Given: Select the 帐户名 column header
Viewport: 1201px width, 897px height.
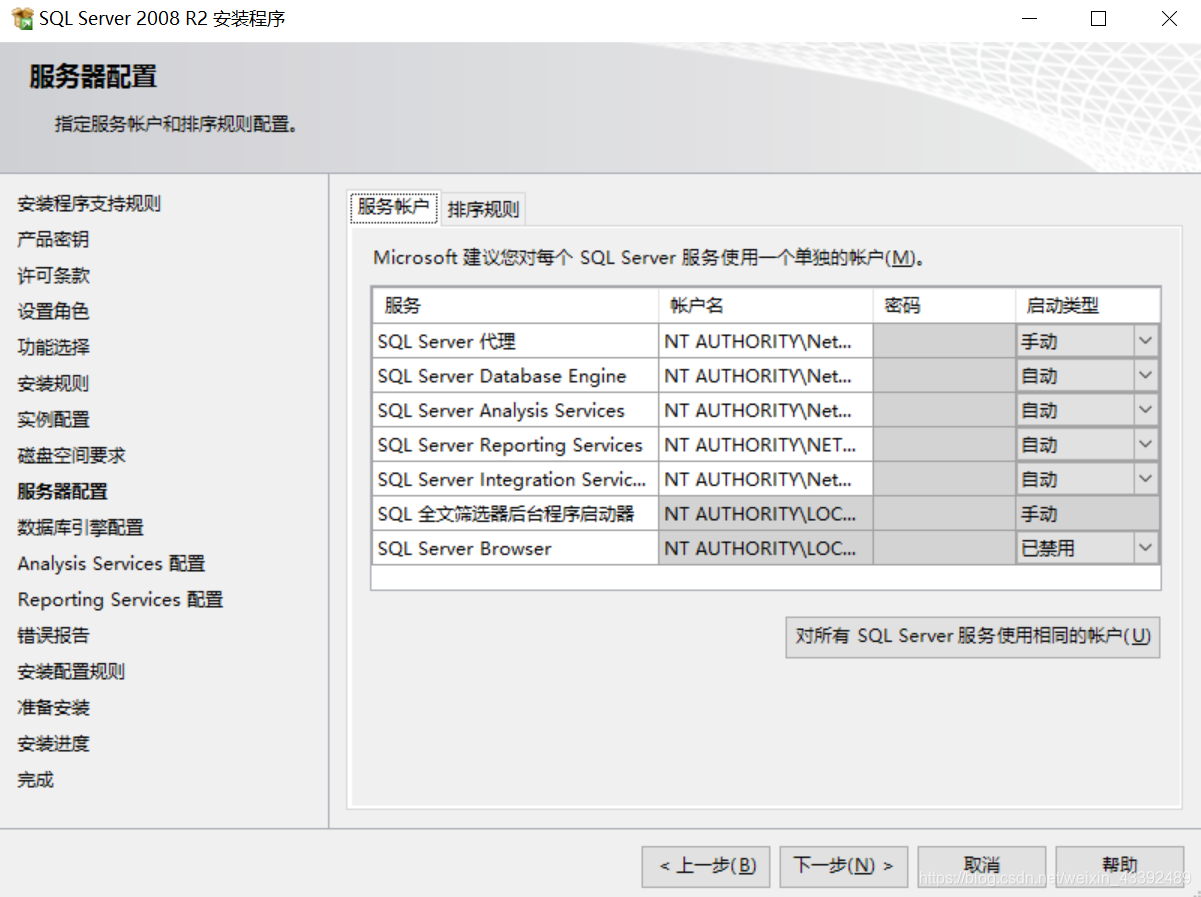Looking at the screenshot, I should [765, 306].
